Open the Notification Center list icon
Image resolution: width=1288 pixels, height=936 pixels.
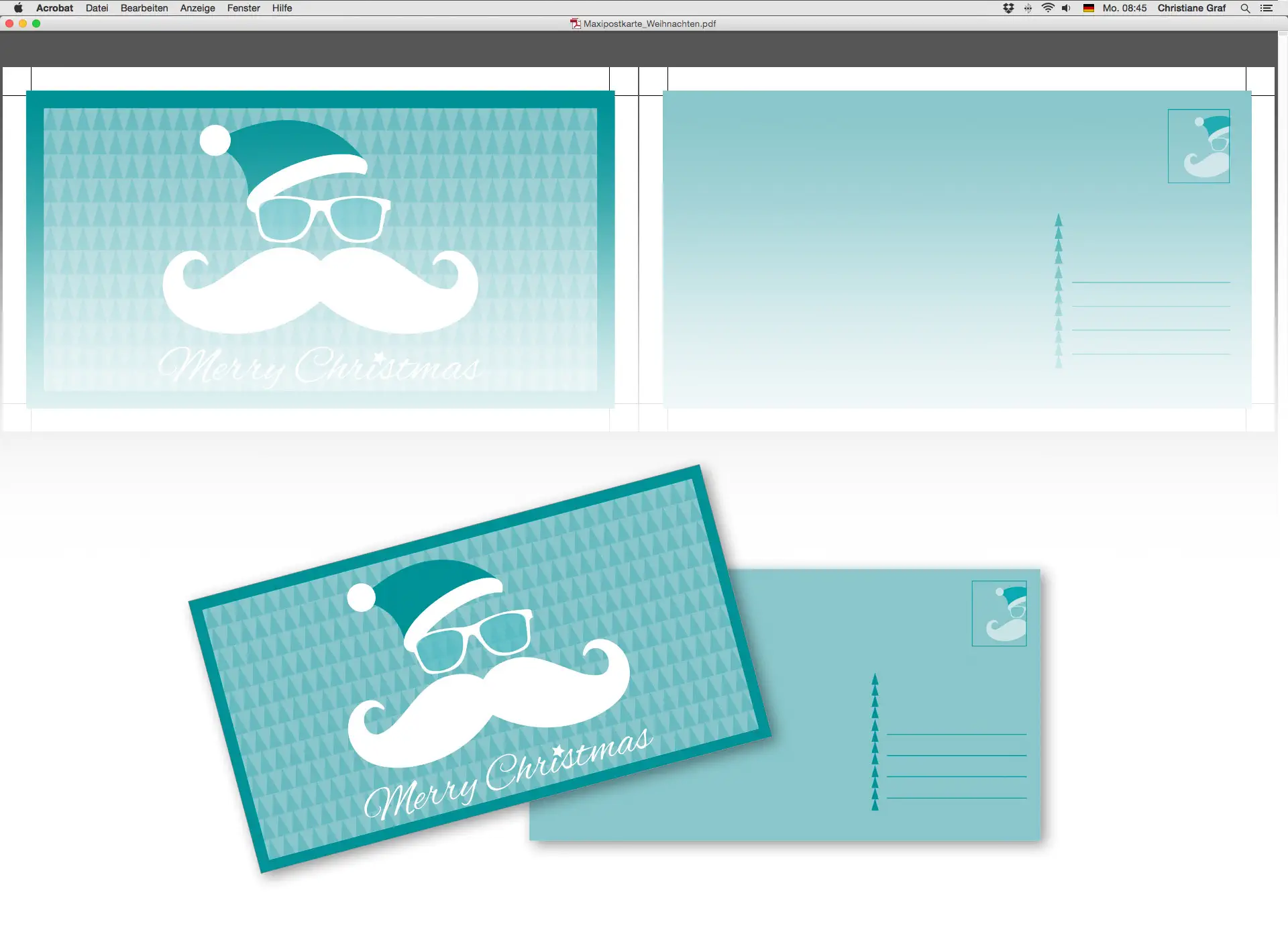(1267, 8)
